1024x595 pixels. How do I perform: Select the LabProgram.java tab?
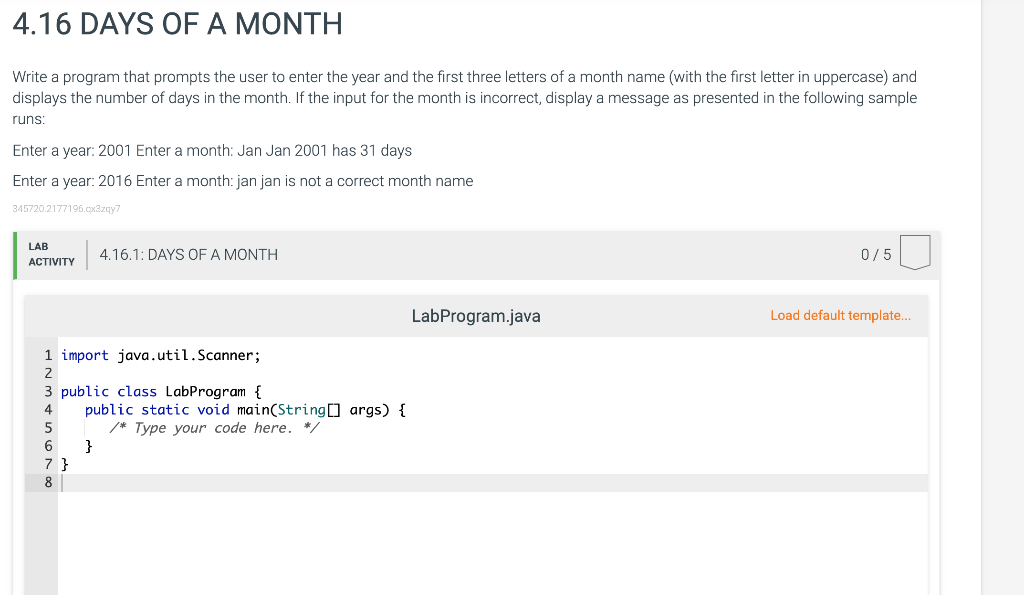(475, 315)
